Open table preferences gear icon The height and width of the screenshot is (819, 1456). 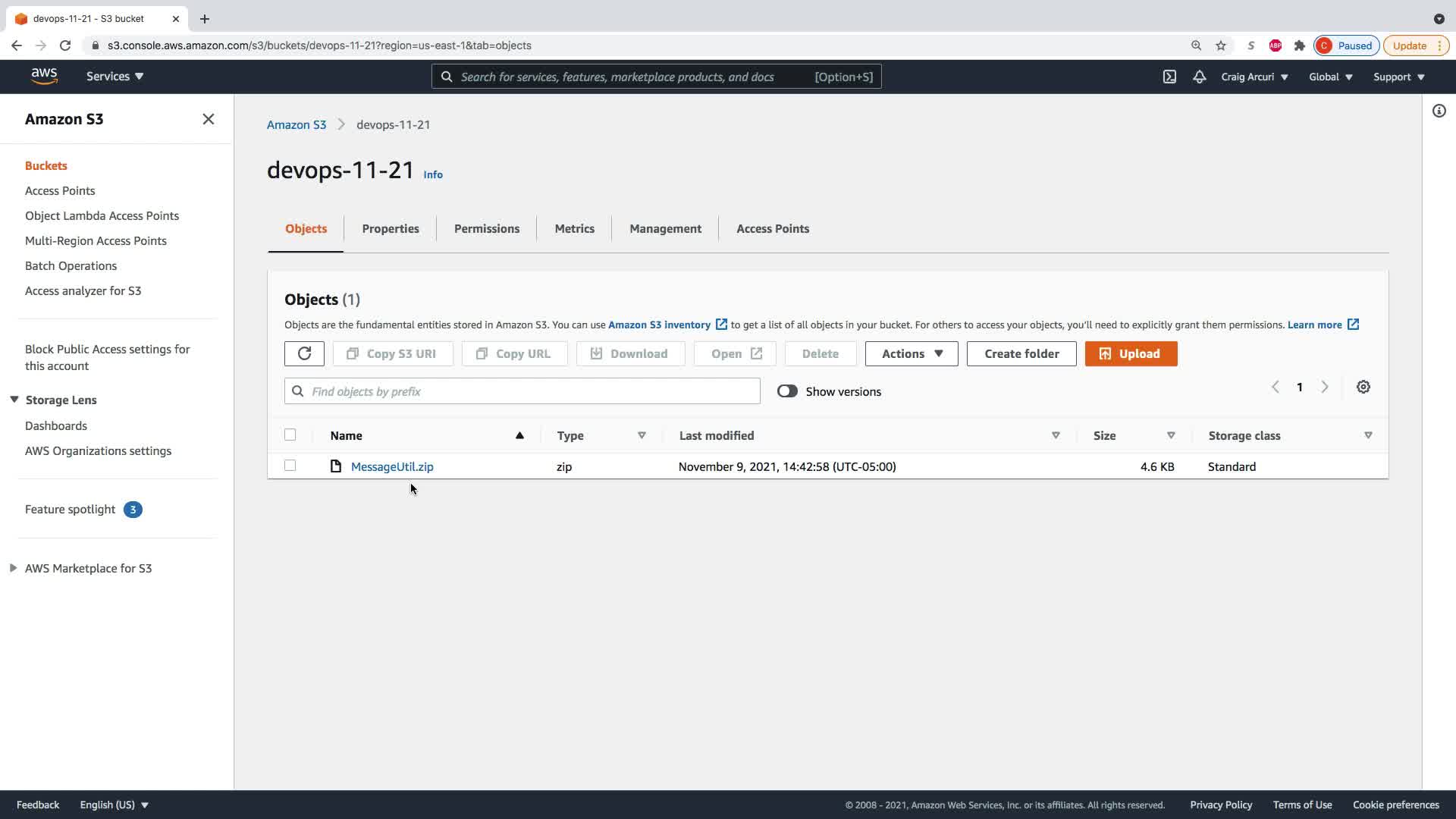tap(1363, 388)
